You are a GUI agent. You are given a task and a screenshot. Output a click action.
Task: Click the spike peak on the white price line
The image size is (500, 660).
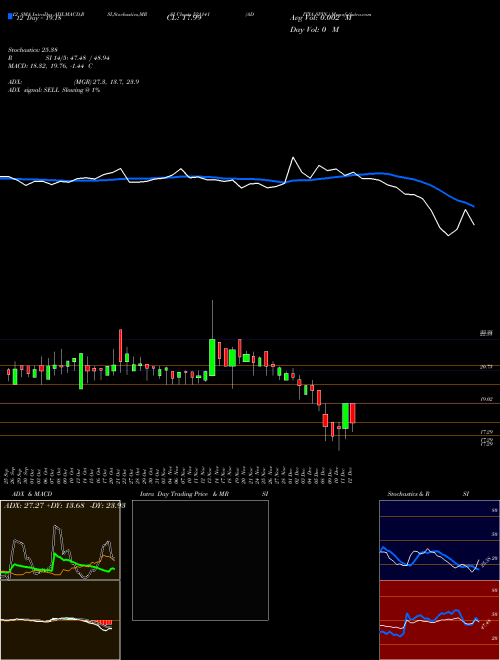293,158
